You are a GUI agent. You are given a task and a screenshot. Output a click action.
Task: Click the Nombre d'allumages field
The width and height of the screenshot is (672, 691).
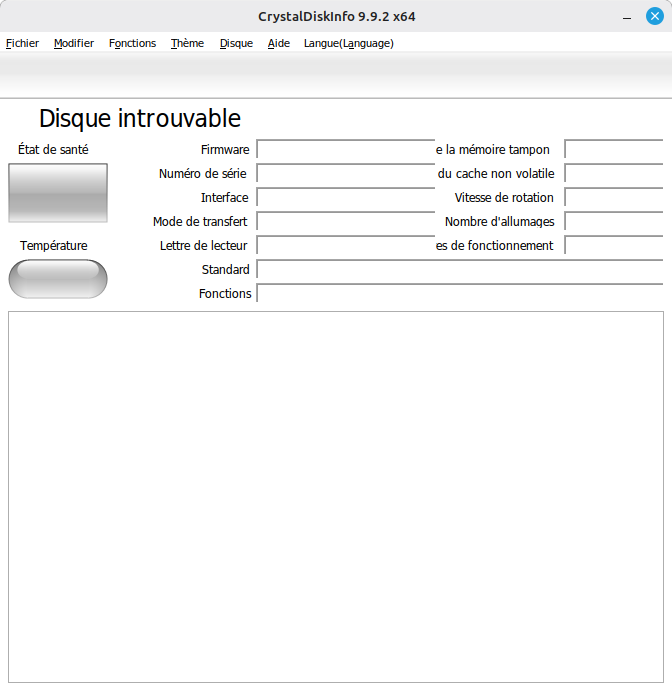(x=614, y=221)
